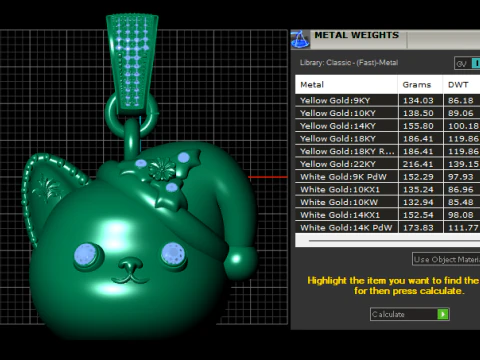The height and width of the screenshot is (360, 480).
Task: Click the 173.83 grams value
Action: pos(418,227)
